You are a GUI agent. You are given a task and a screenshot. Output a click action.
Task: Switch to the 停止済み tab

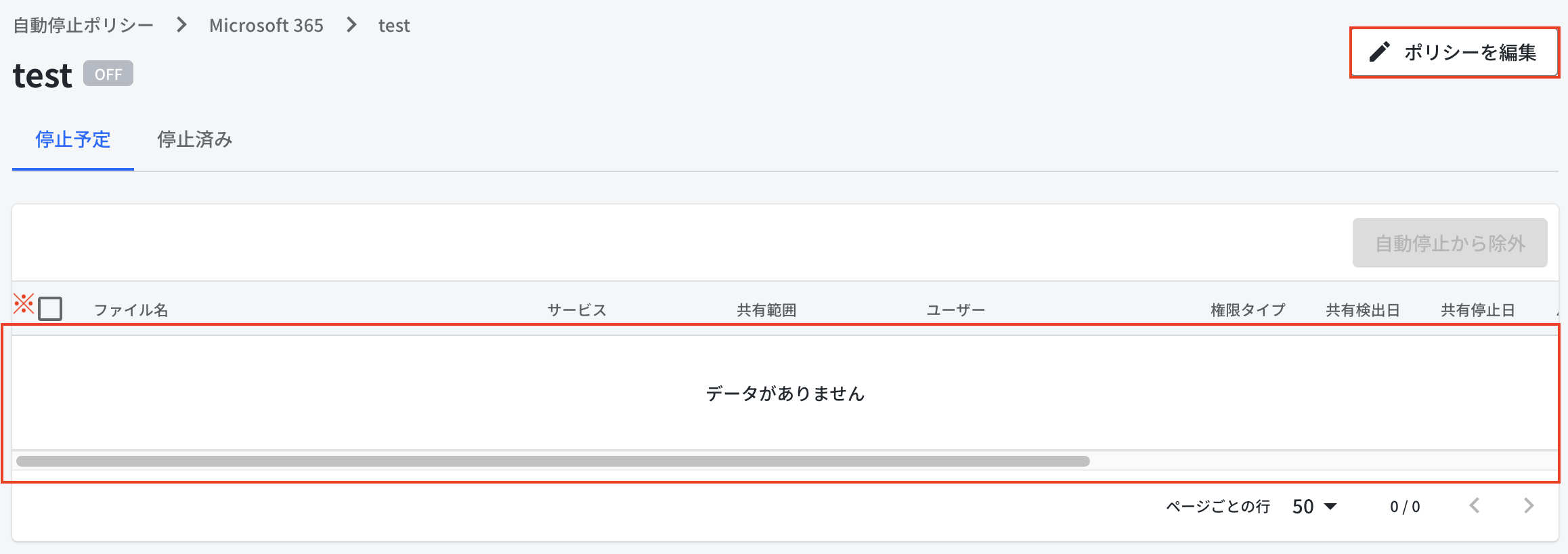(195, 140)
